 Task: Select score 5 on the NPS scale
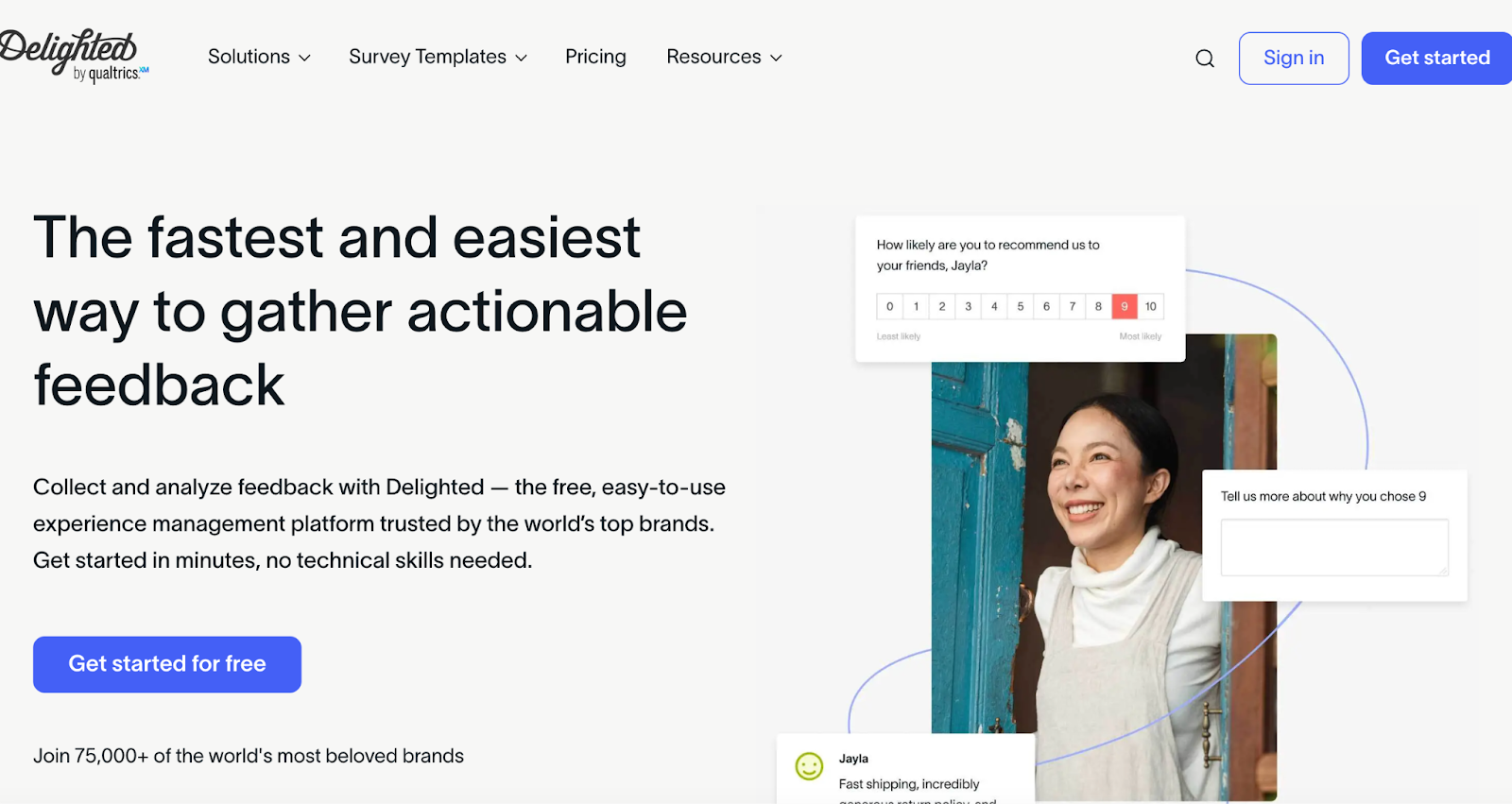1021,306
